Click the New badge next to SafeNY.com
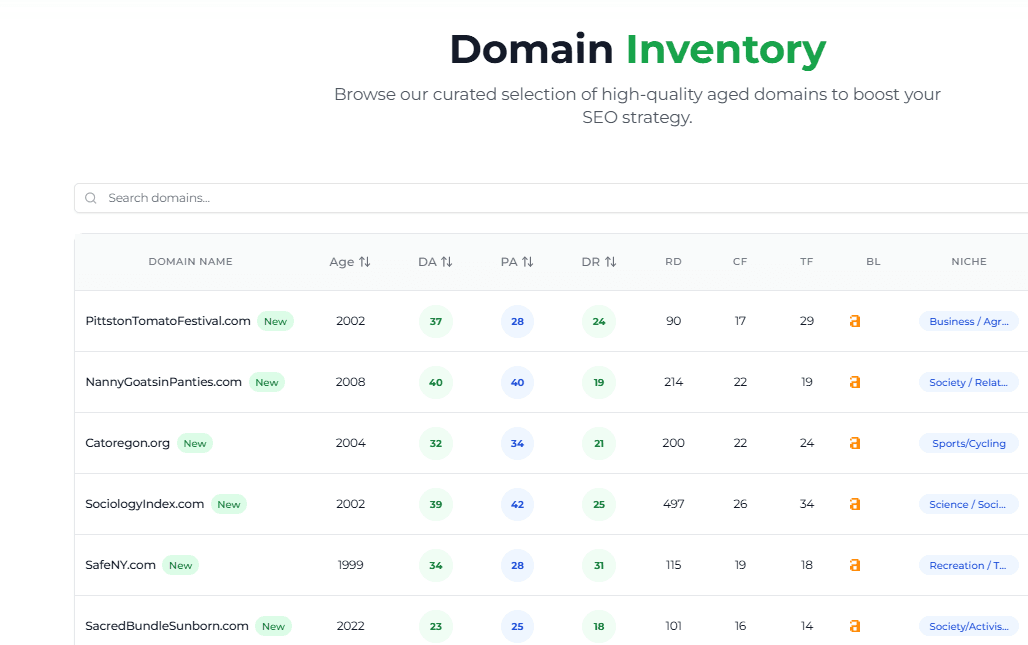Viewport: 1028px width, 645px height. (x=180, y=565)
